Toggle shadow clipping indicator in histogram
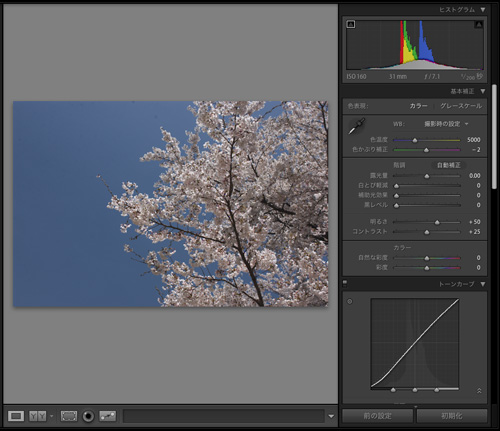500x431 pixels. click(x=351, y=24)
